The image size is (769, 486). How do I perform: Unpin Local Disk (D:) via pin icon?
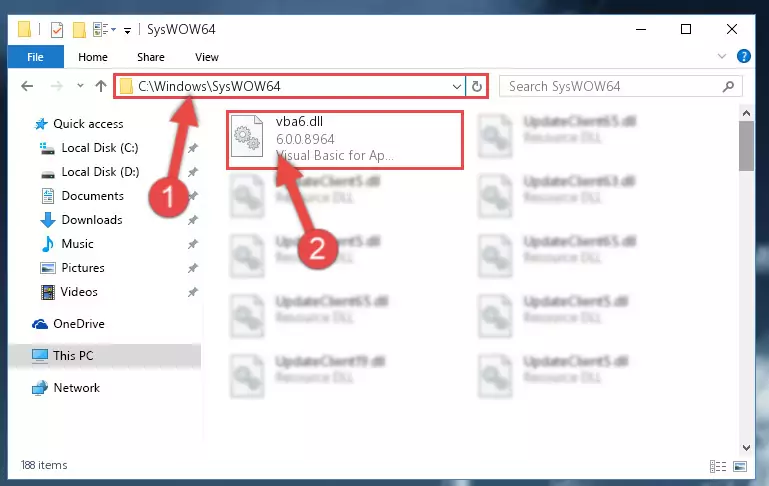193,172
